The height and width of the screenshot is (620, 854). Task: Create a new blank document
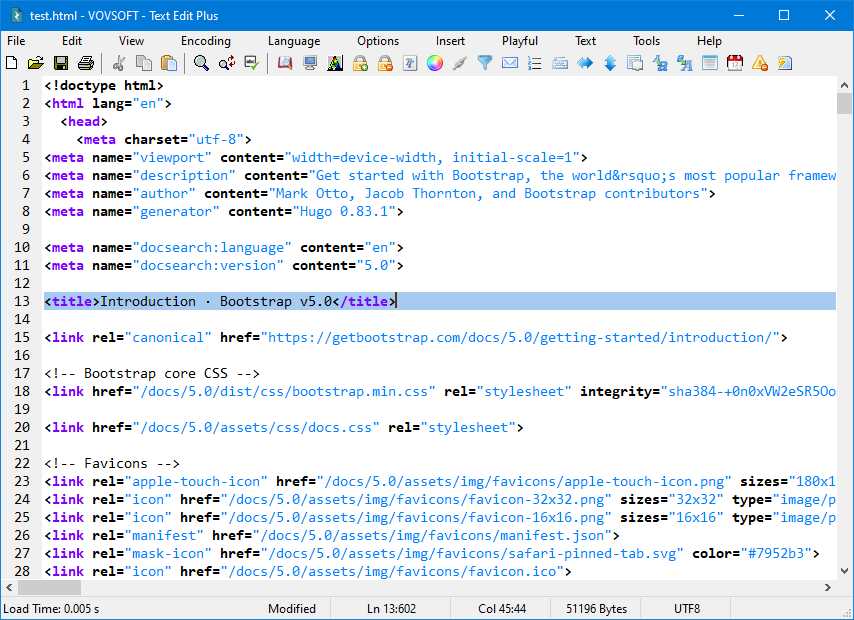pyautogui.click(x=11, y=63)
